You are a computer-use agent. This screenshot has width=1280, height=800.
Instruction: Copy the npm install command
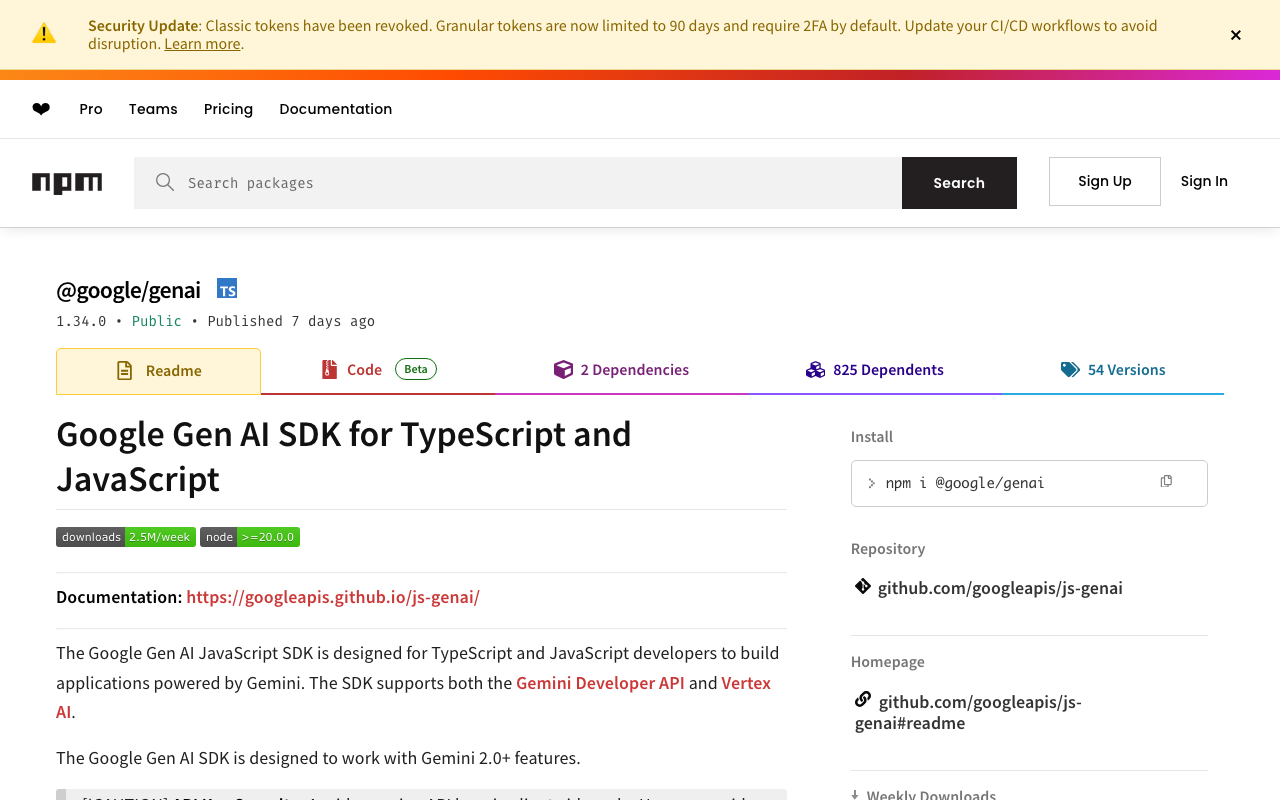[1166, 482]
